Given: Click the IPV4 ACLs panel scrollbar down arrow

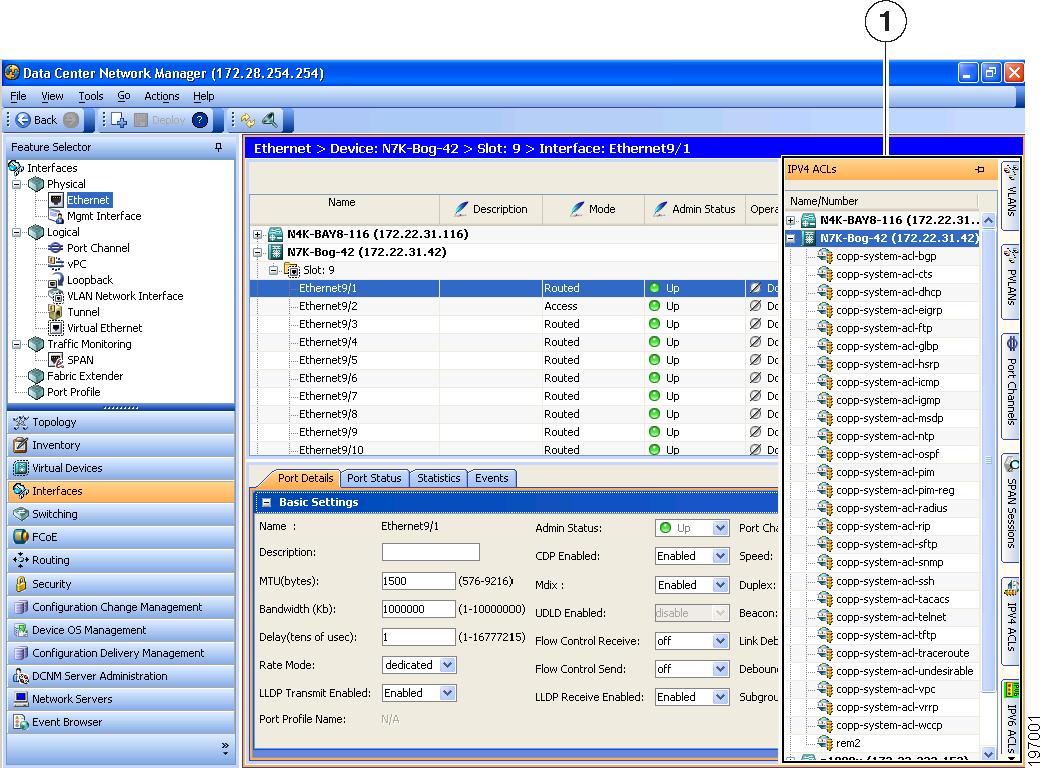Looking at the screenshot, I should point(988,754).
